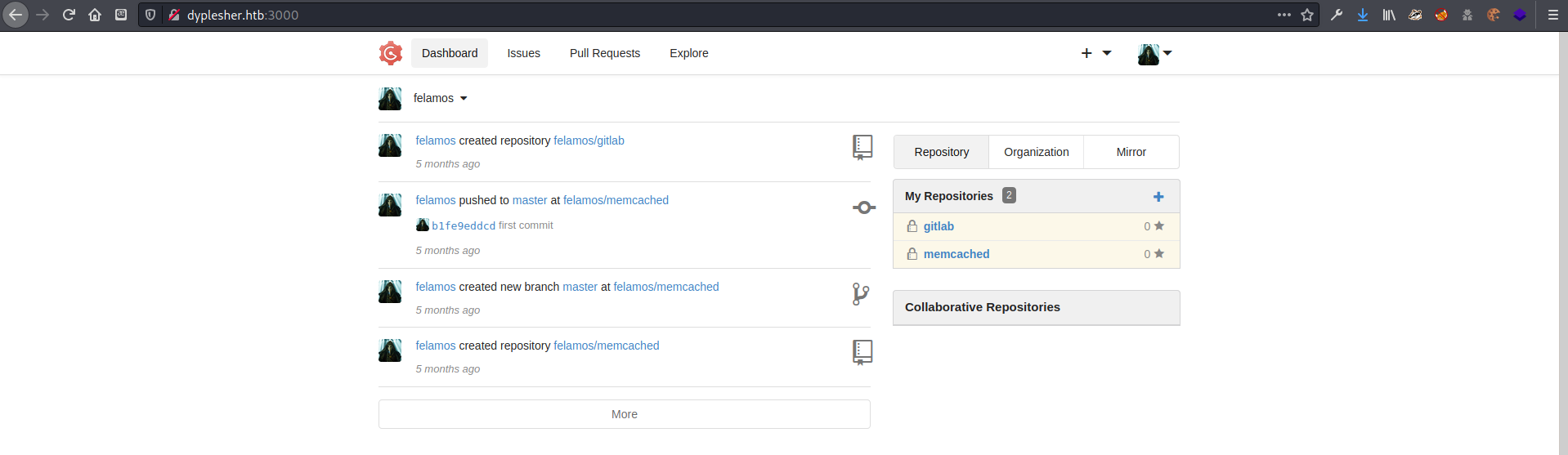
Task: Star icon next to gitlab repository
Action: pos(1158,226)
